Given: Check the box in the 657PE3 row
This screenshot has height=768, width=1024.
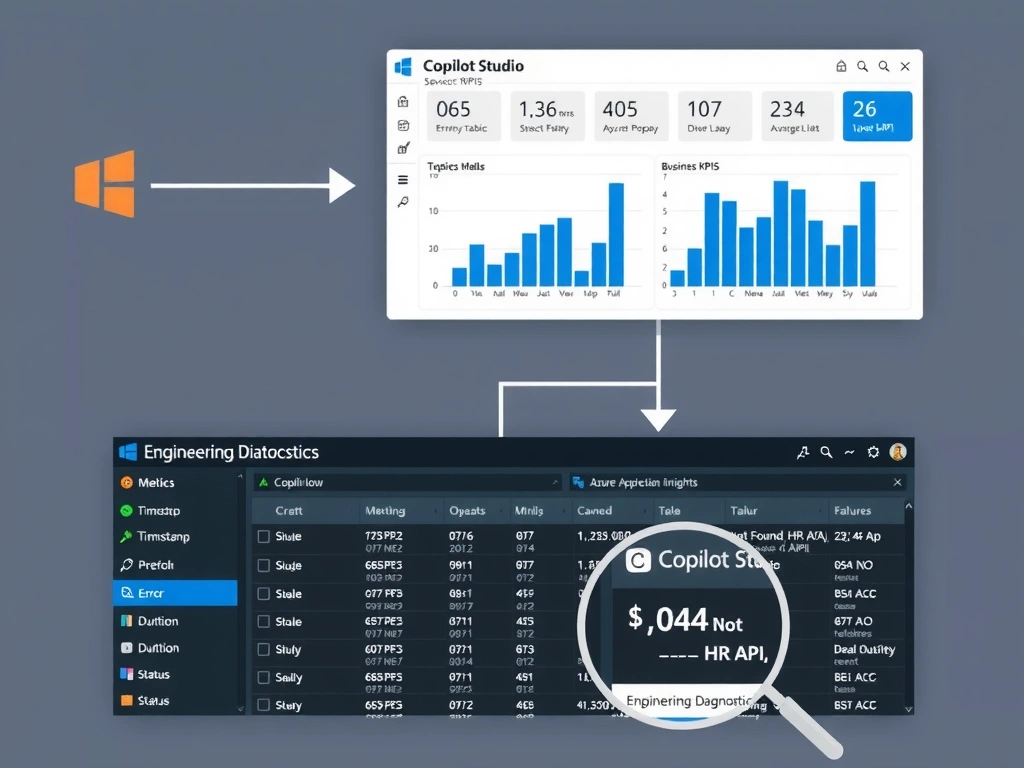Looking at the screenshot, I should click(263, 622).
